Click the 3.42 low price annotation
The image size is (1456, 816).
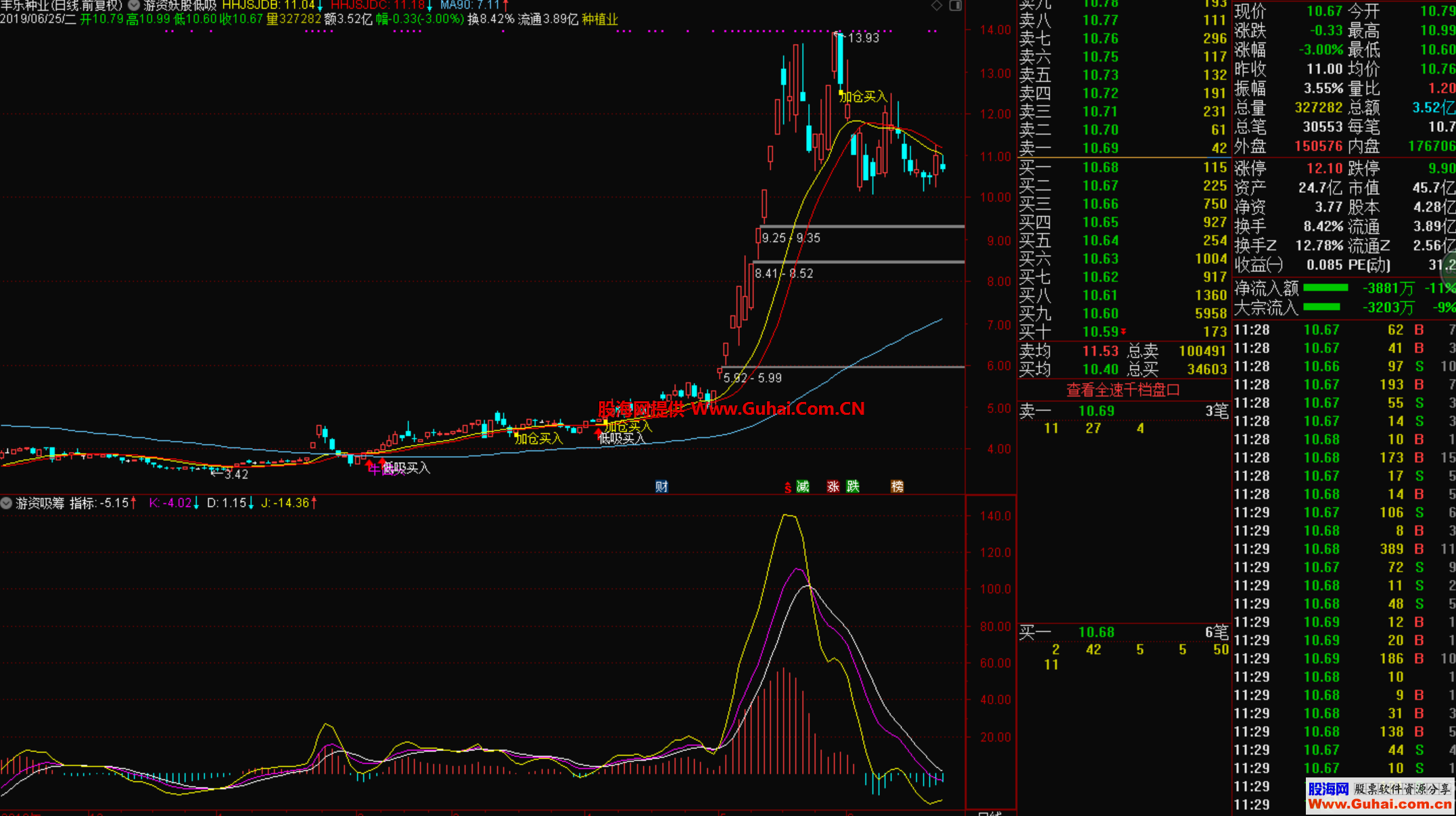pos(236,474)
